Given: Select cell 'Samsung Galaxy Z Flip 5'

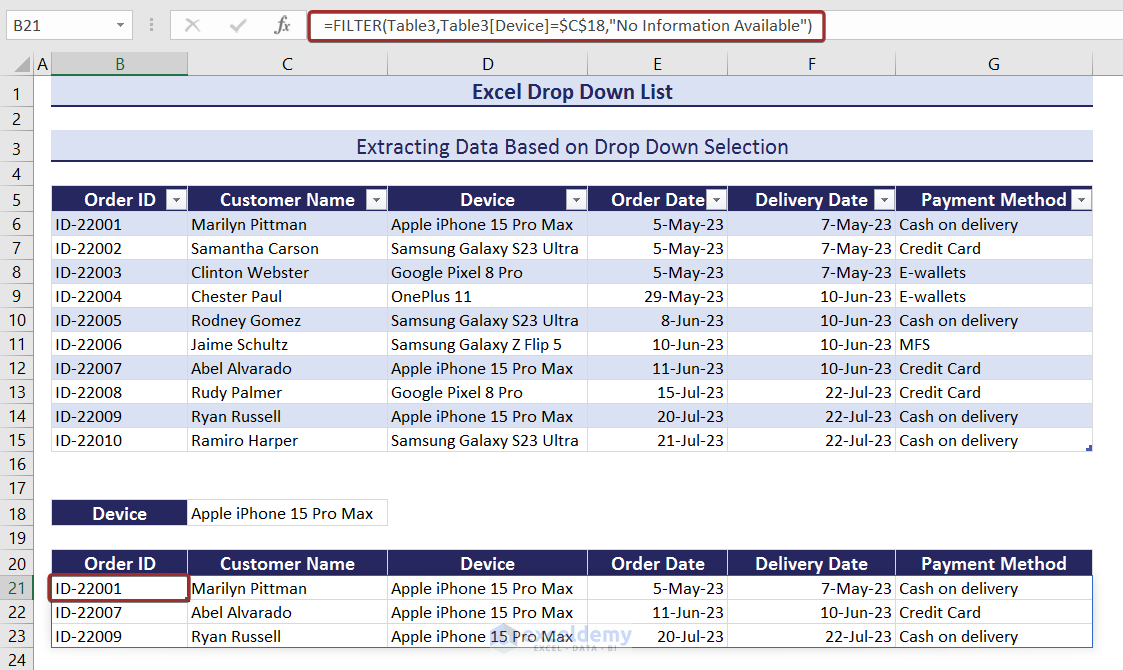Looking at the screenshot, I should (488, 345).
